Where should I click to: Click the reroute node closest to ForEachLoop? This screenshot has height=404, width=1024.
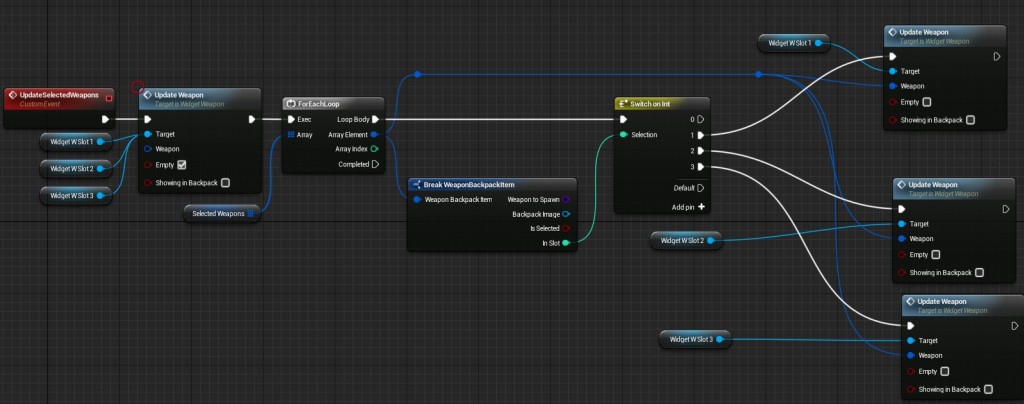coord(417,74)
